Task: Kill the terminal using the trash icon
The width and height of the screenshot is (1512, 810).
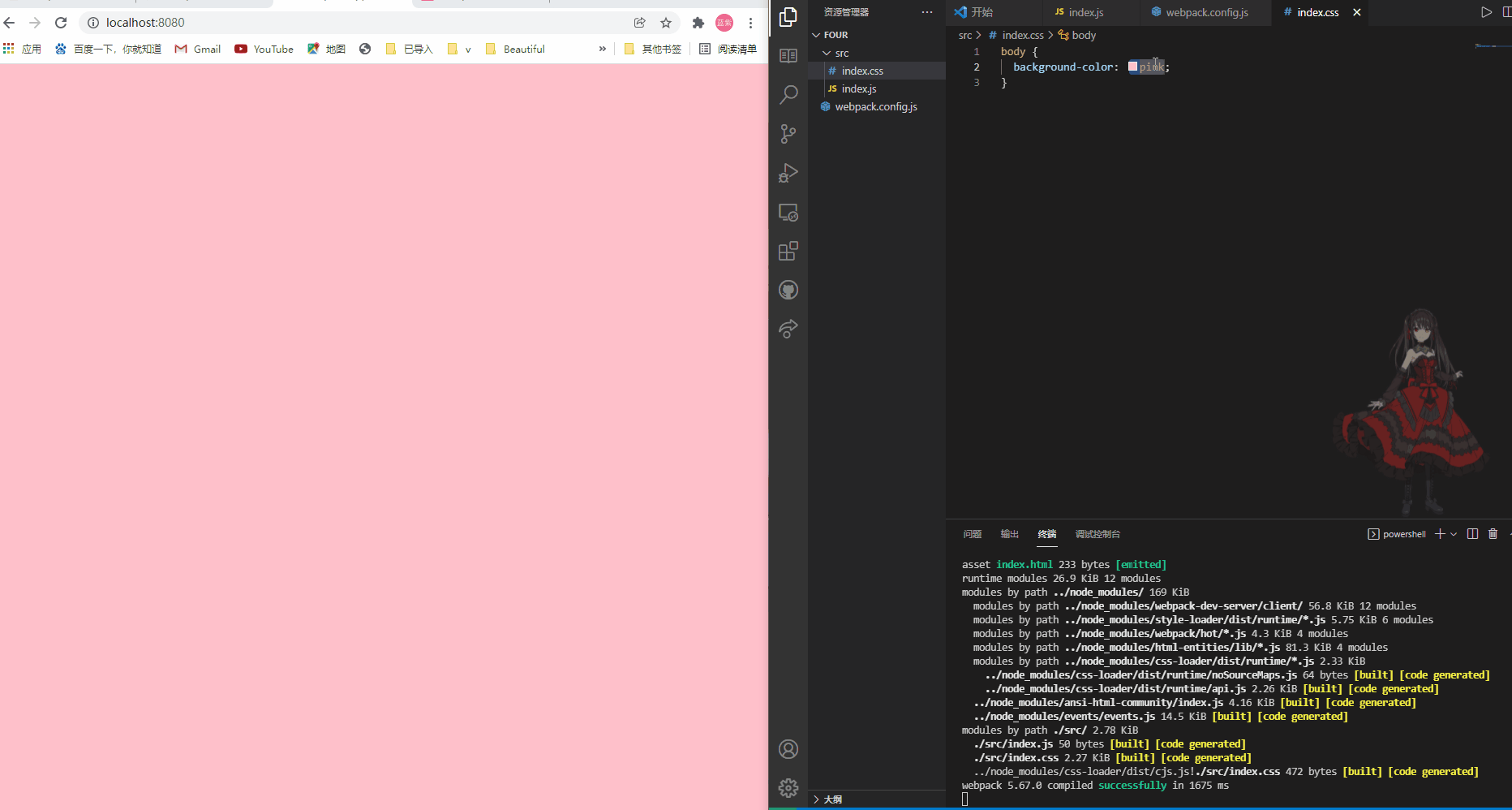Action: pos(1493,533)
